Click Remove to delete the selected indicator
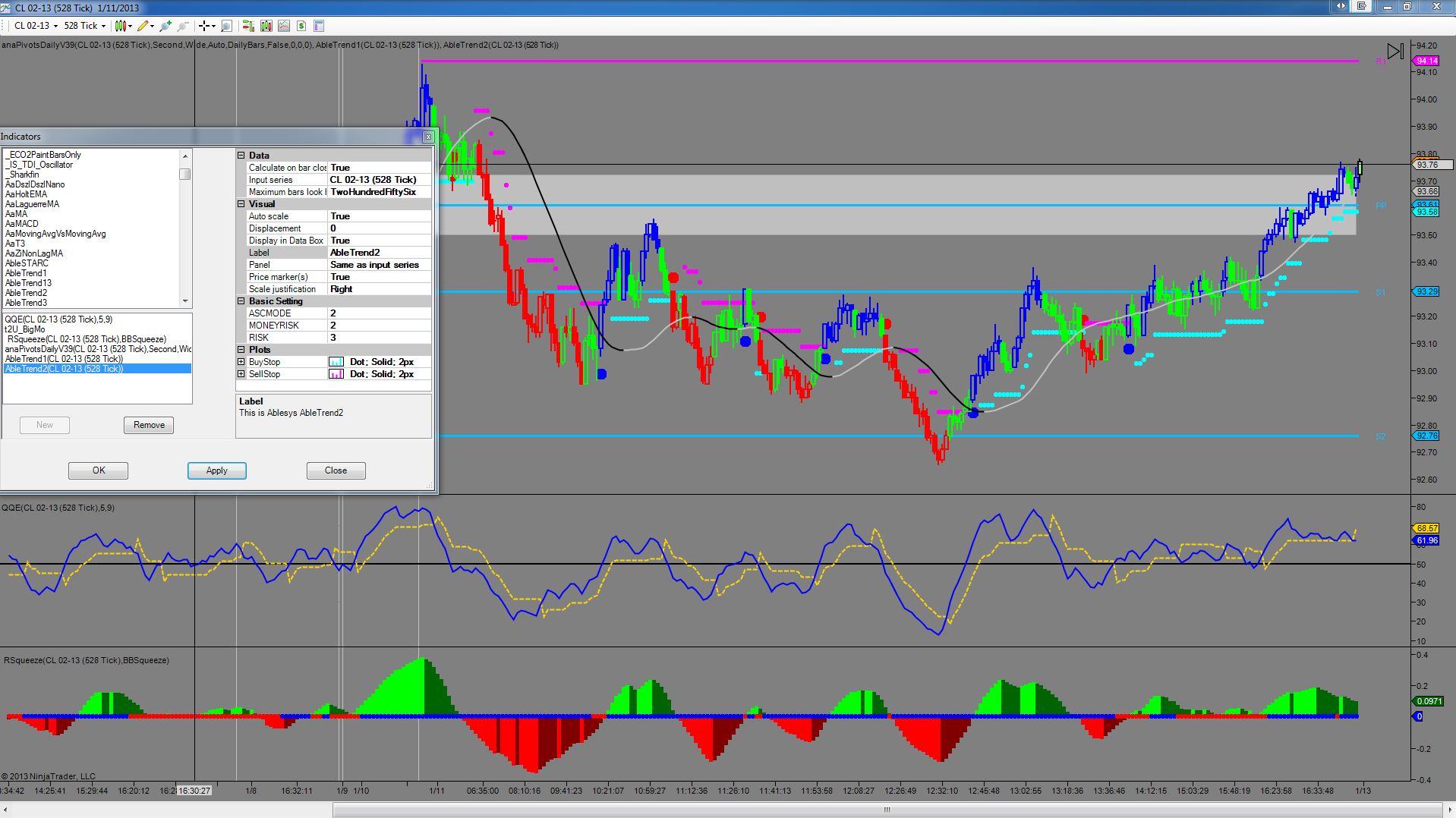This screenshot has height=818, width=1456. tap(149, 425)
